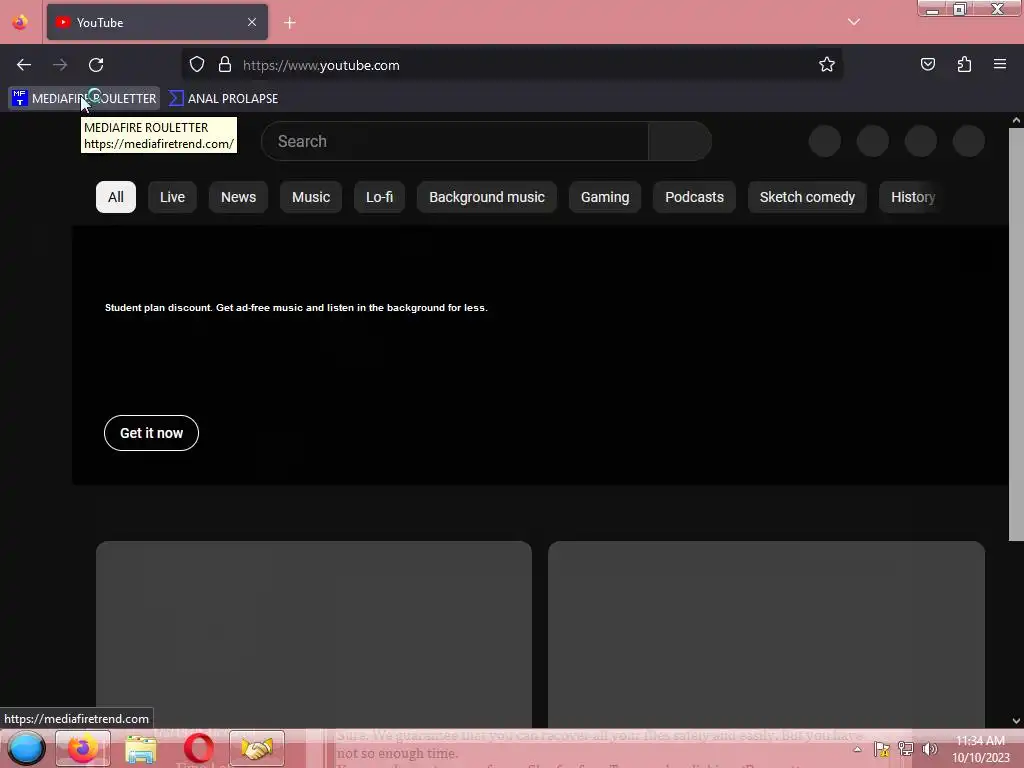1024x768 pixels.
Task: Reload the page with the refresh icon
Action: (x=96, y=65)
